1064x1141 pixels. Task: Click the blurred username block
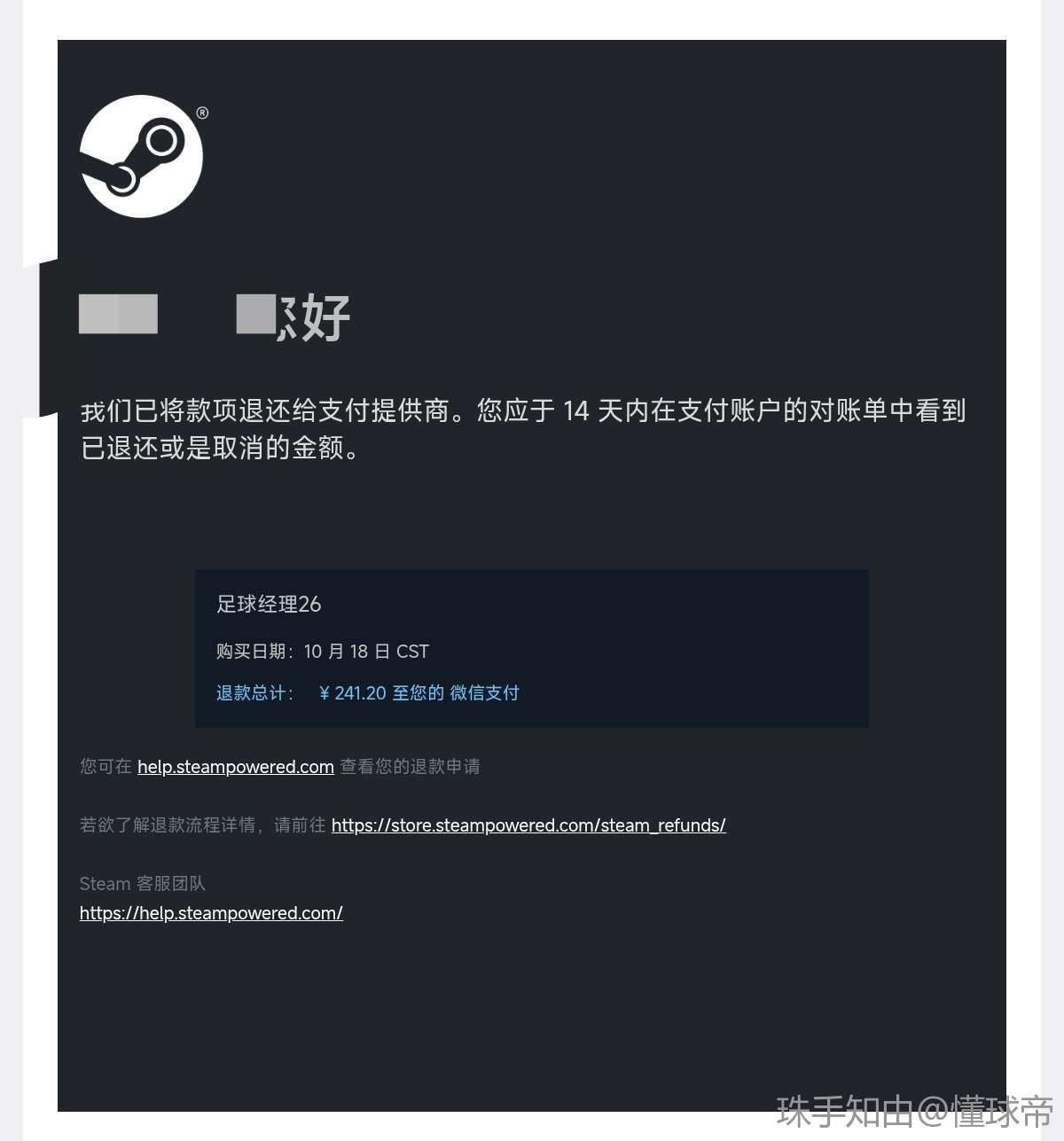(118, 314)
